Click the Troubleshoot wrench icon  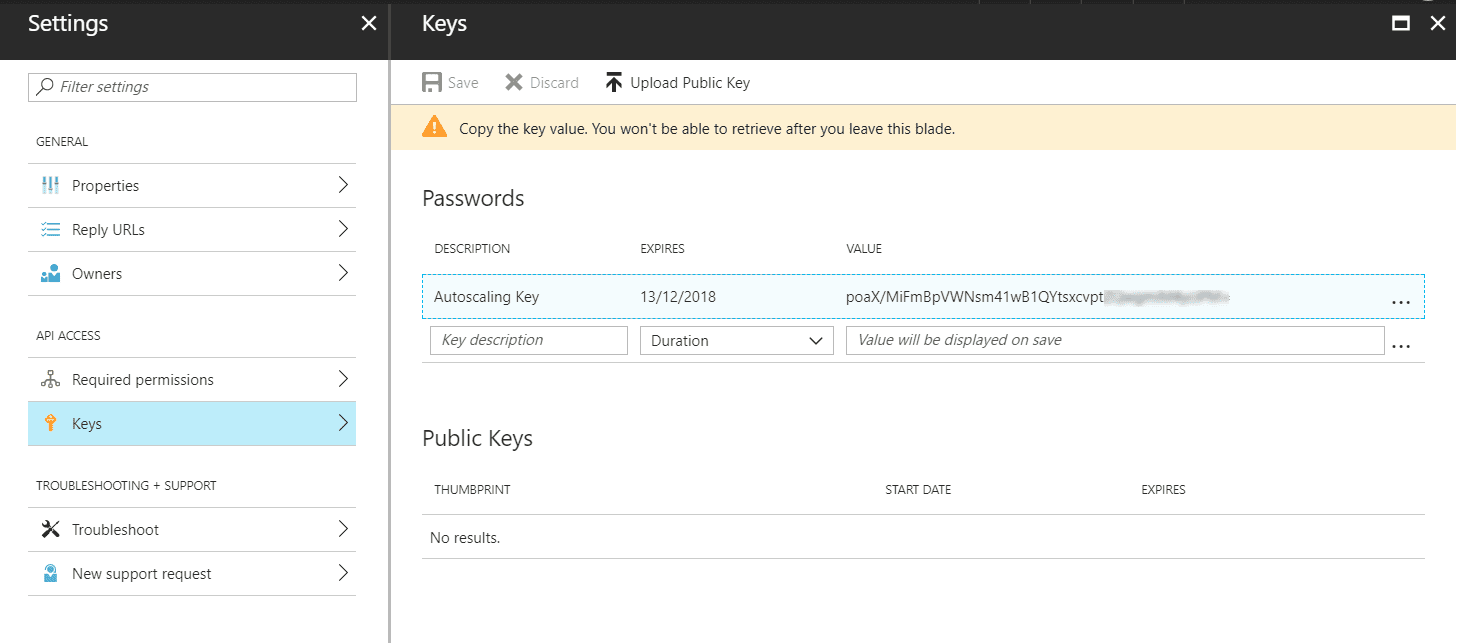point(50,530)
